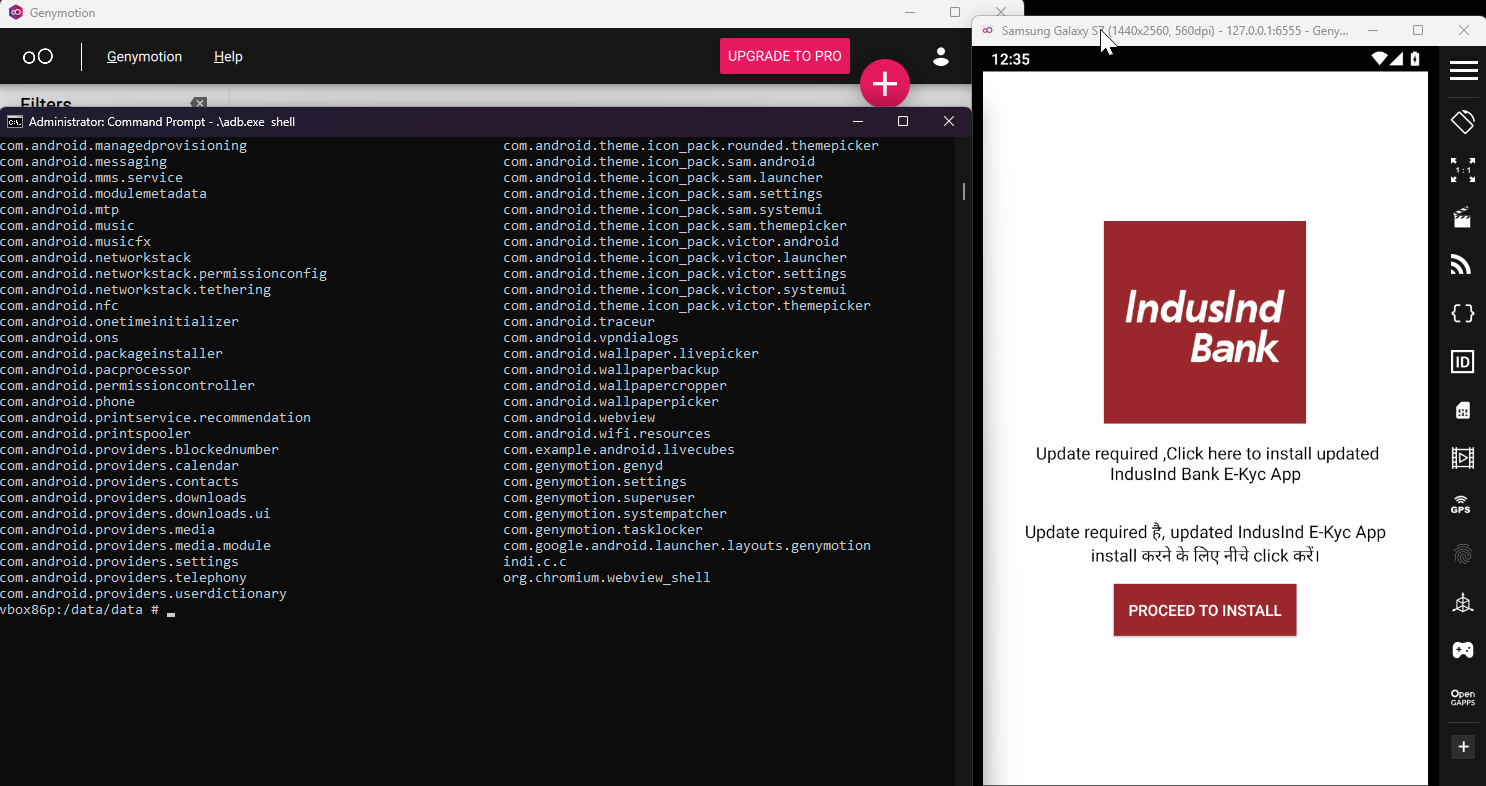Click the com.android.providers.userdictionary line
This screenshot has width=1486, height=786.
pyautogui.click(x=143, y=594)
